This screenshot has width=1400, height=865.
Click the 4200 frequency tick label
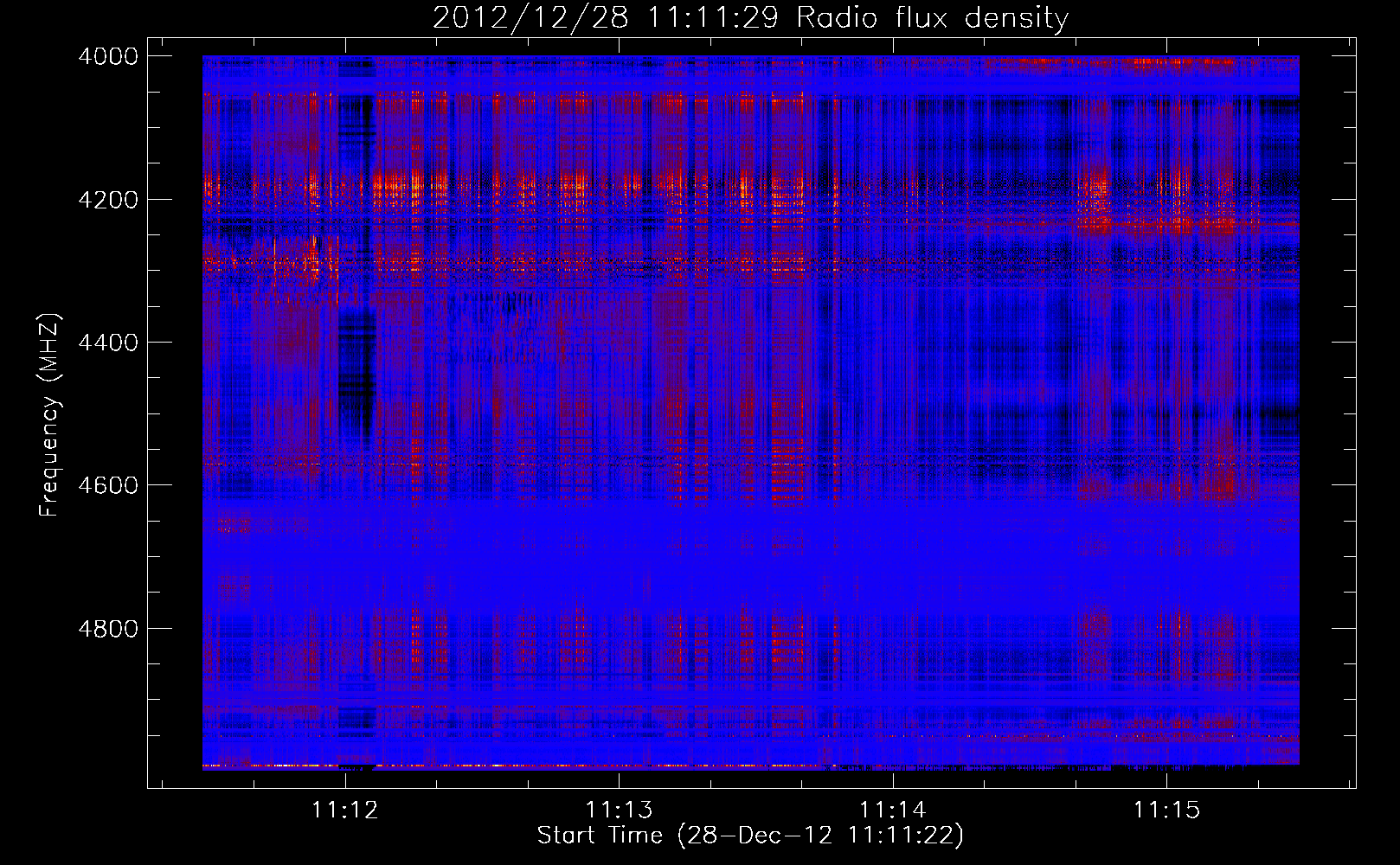coord(108,200)
